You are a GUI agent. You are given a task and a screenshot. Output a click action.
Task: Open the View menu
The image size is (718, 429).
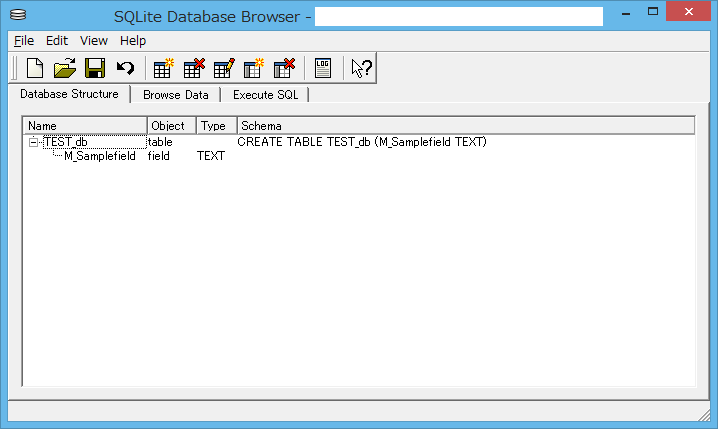(93, 41)
